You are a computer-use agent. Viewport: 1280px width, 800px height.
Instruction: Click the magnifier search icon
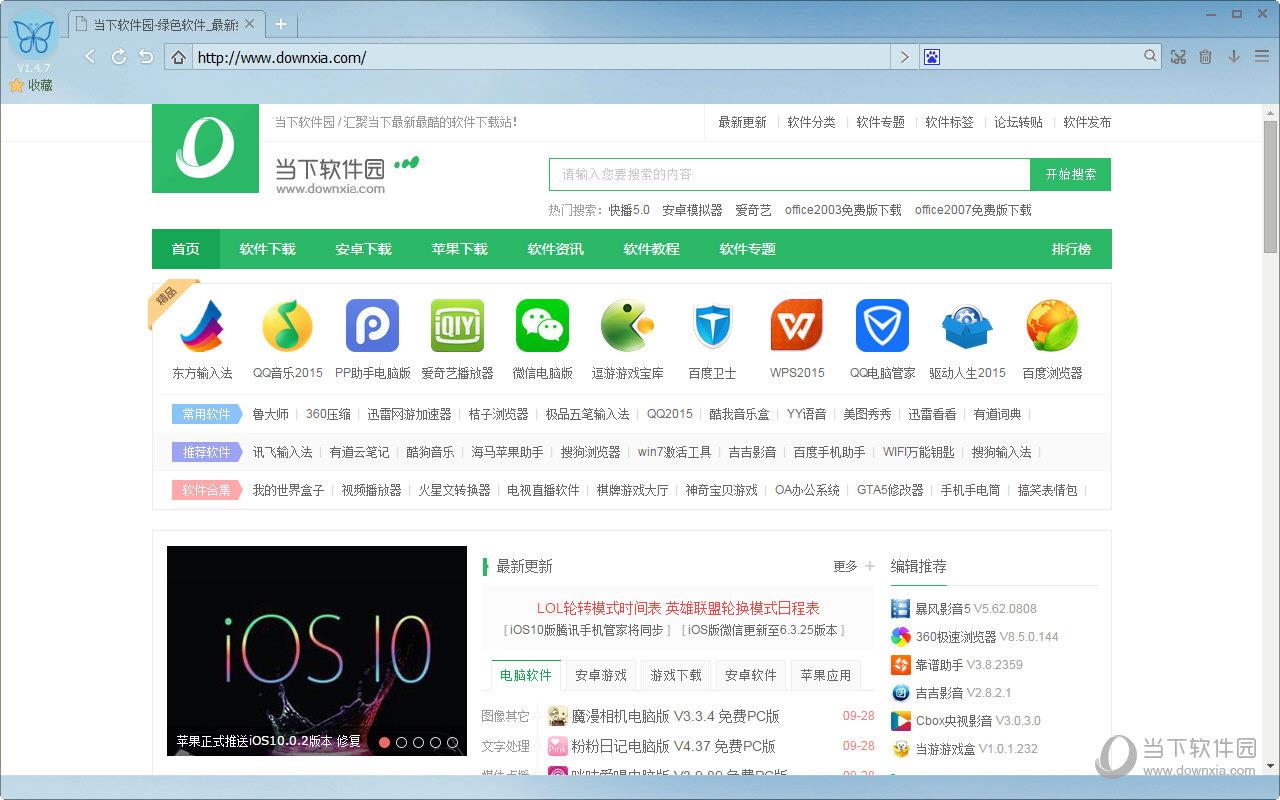1151,57
